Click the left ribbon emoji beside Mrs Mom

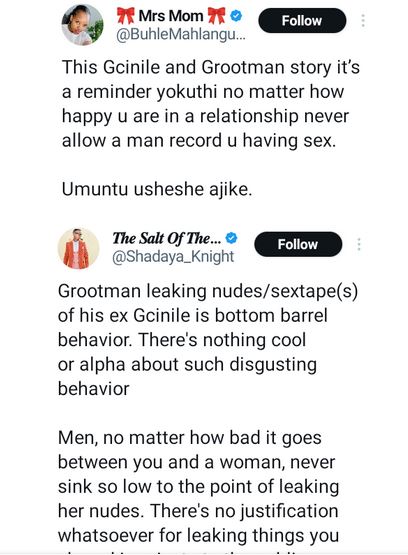[x=126, y=16]
